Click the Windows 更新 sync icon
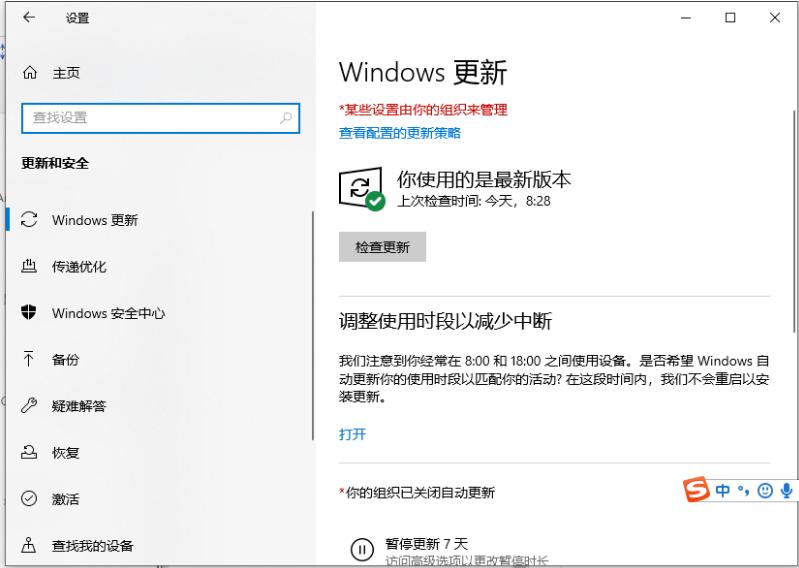 [x=29, y=220]
